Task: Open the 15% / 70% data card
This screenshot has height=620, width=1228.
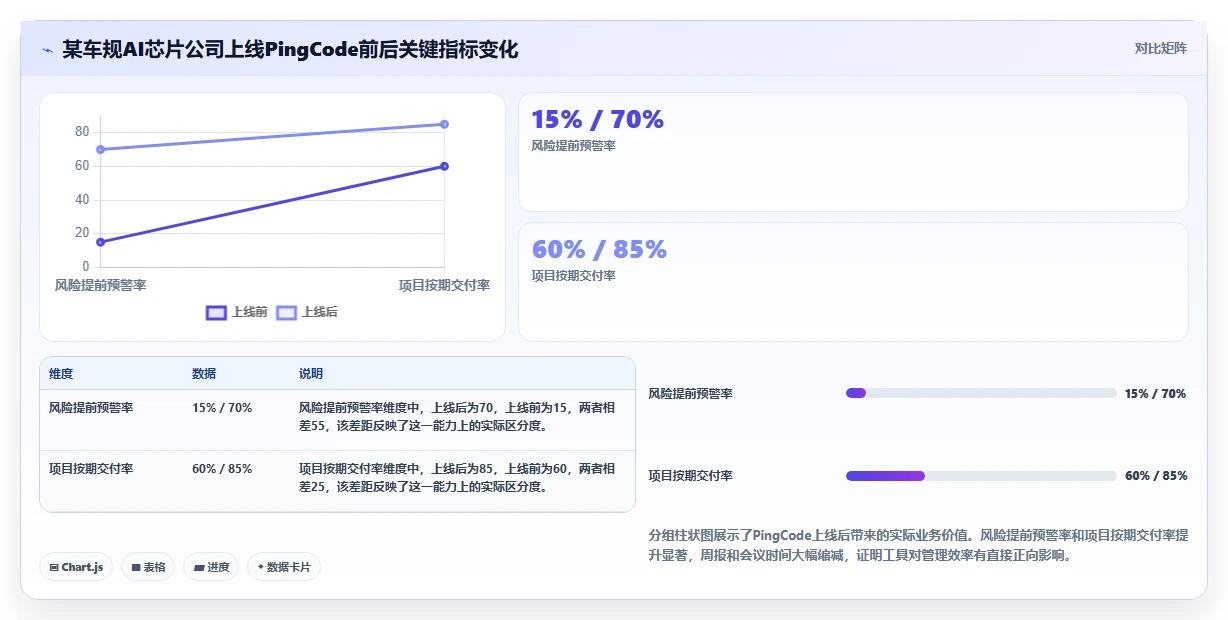Action: pyautogui.click(x=853, y=152)
